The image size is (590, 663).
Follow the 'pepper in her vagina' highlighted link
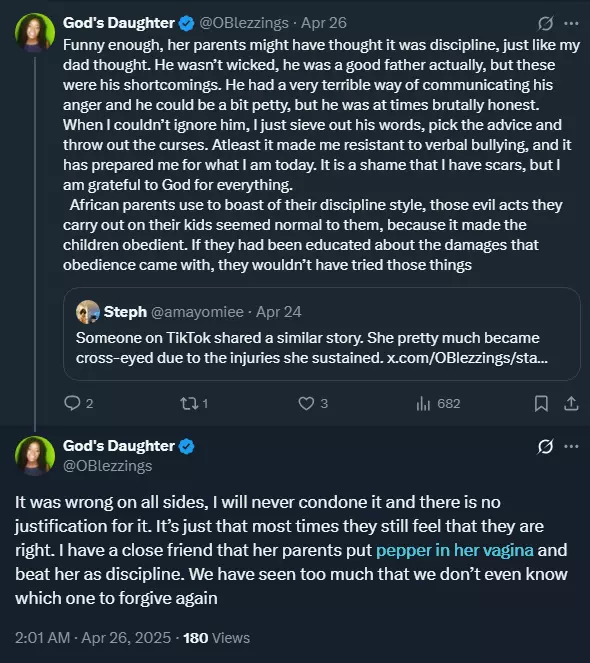point(455,550)
